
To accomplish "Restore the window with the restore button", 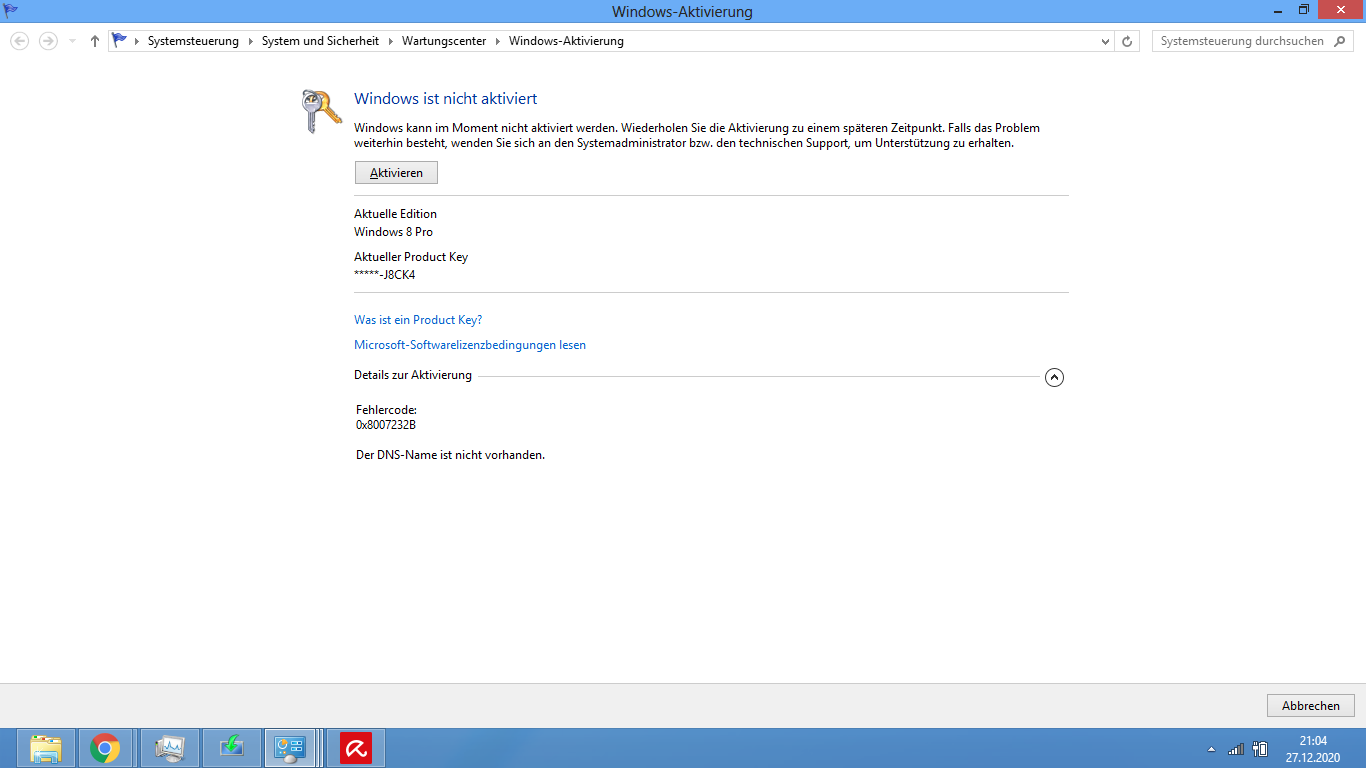I will (1304, 9).
